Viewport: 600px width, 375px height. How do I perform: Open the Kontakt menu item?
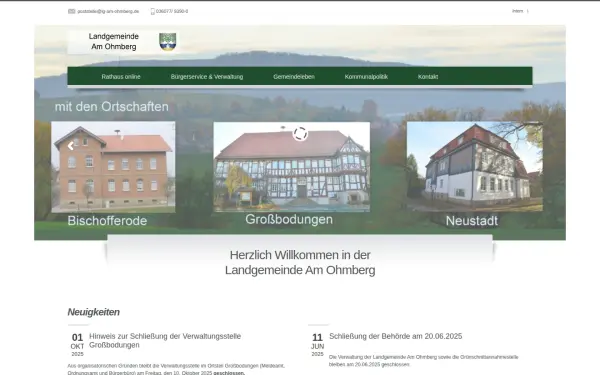tap(428, 77)
